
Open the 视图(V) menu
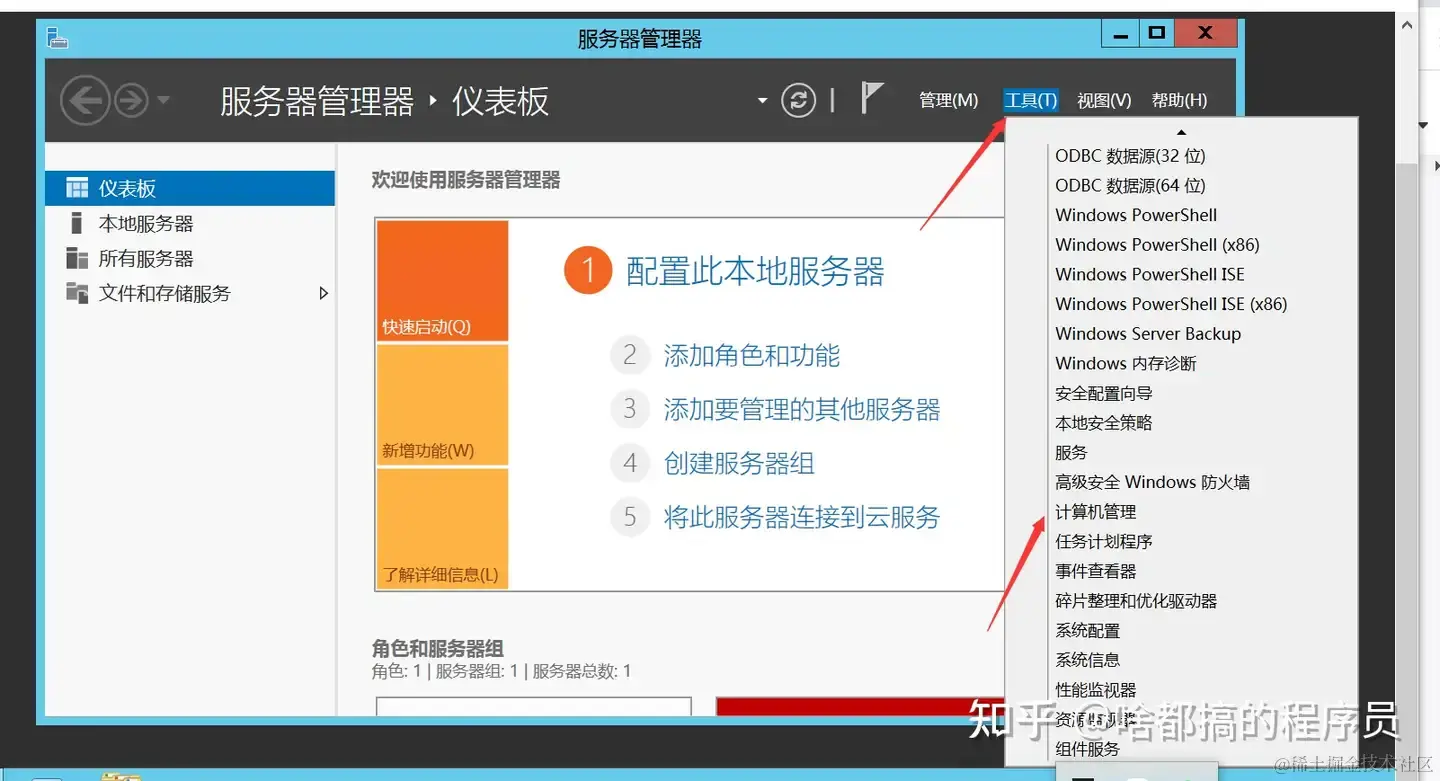pyautogui.click(x=1104, y=100)
